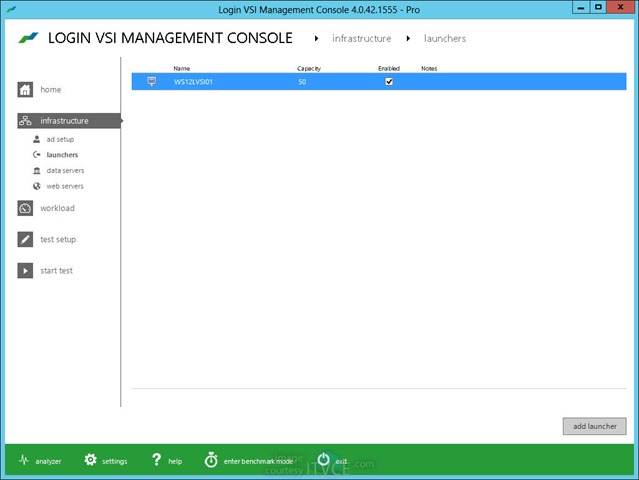
Task: Open settings from the bottom bar
Action: click(x=115, y=461)
